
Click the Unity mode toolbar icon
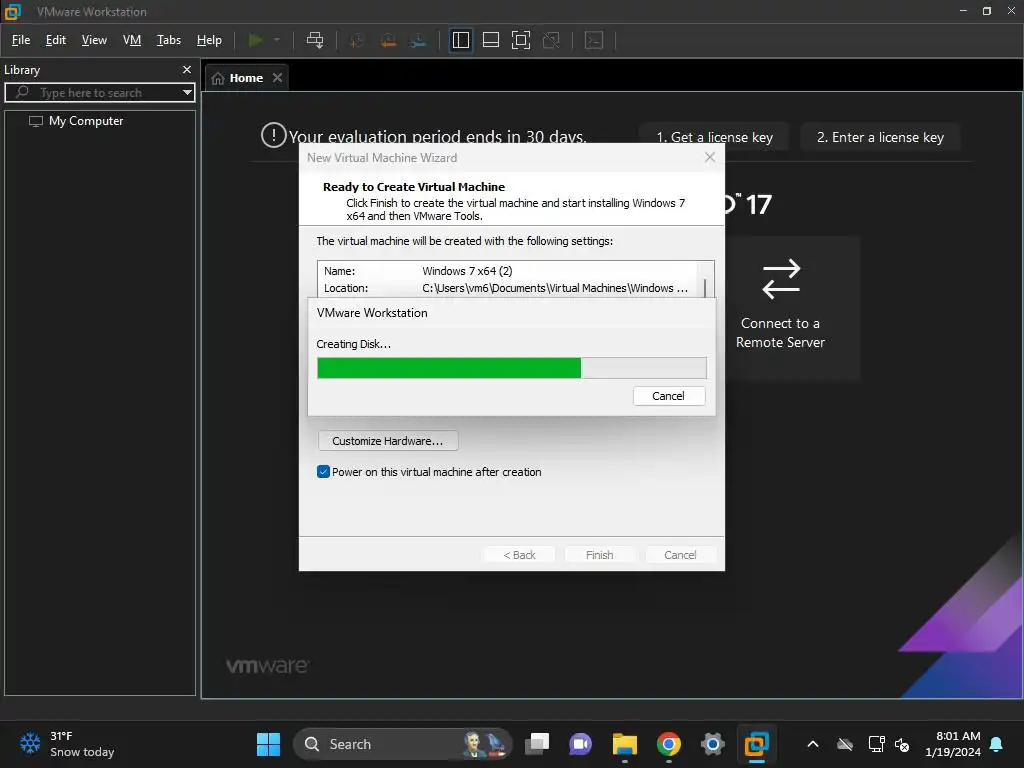click(x=551, y=40)
